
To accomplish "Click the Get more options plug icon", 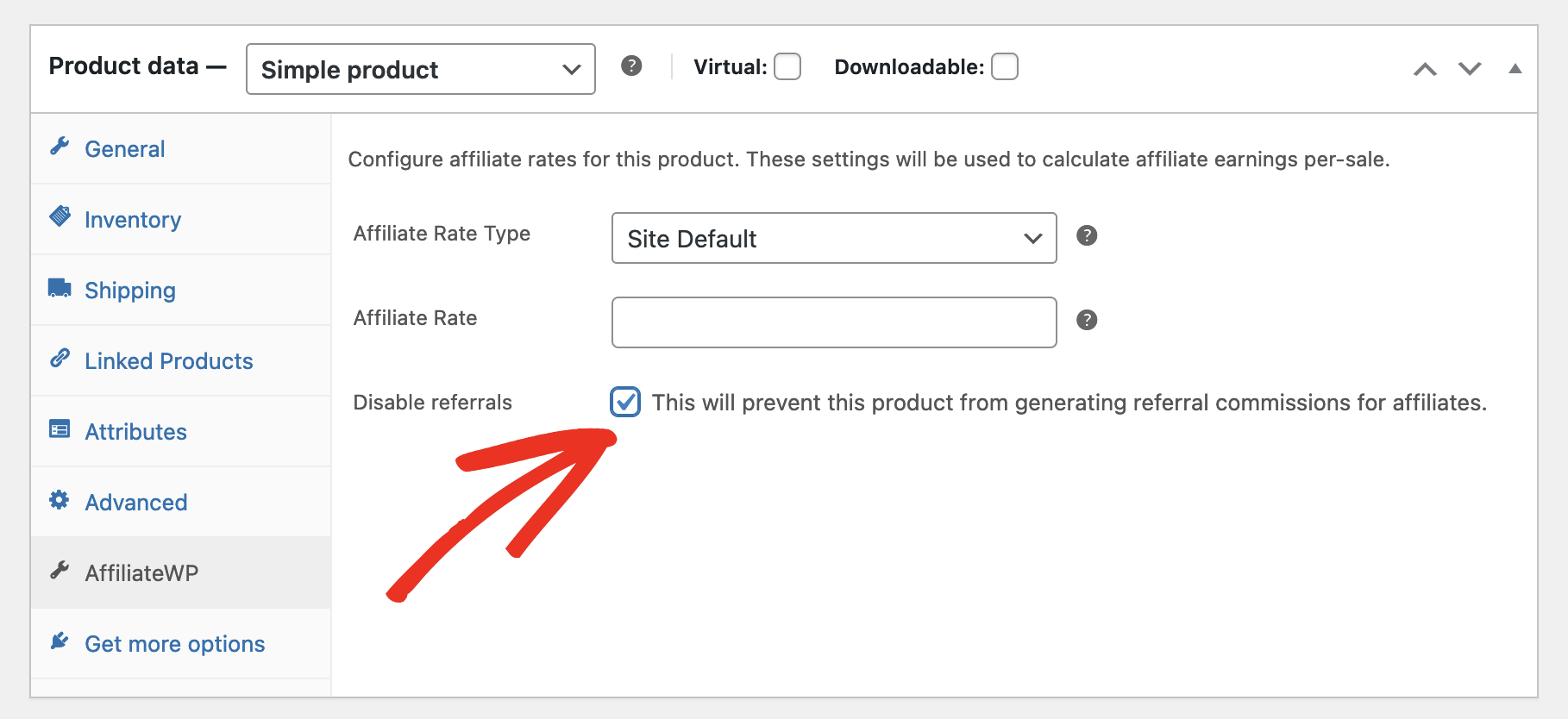I will coord(60,641).
